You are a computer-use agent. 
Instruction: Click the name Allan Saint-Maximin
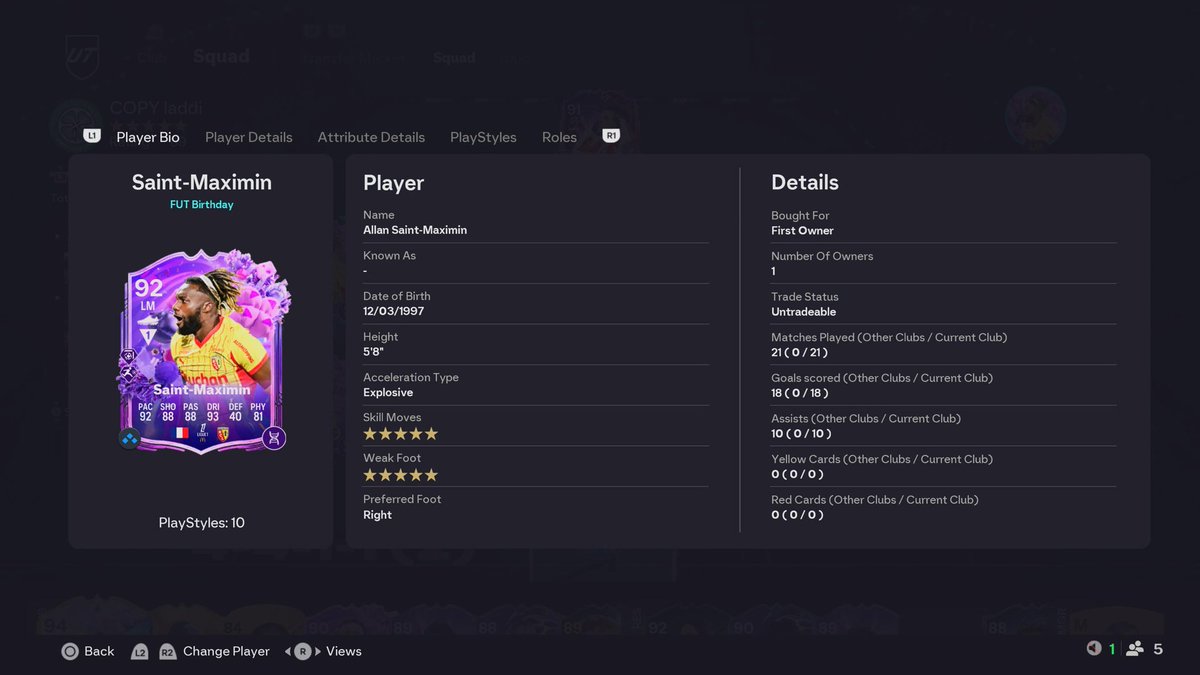click(x=415, y=230)
